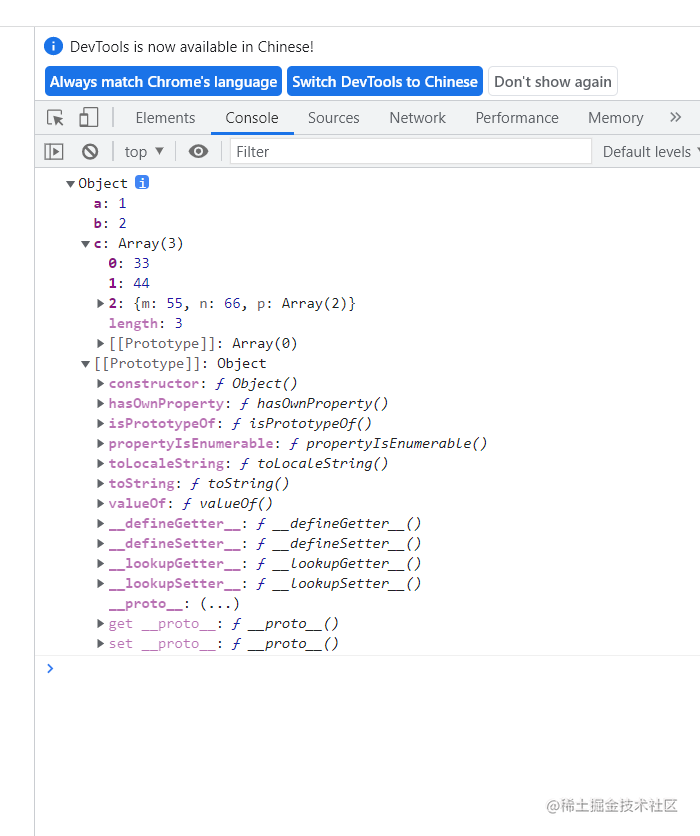The height and width of the screenshot is (836, 700).
Task: Click the blue info badge beside Object
Action: (x=142, y=183)
